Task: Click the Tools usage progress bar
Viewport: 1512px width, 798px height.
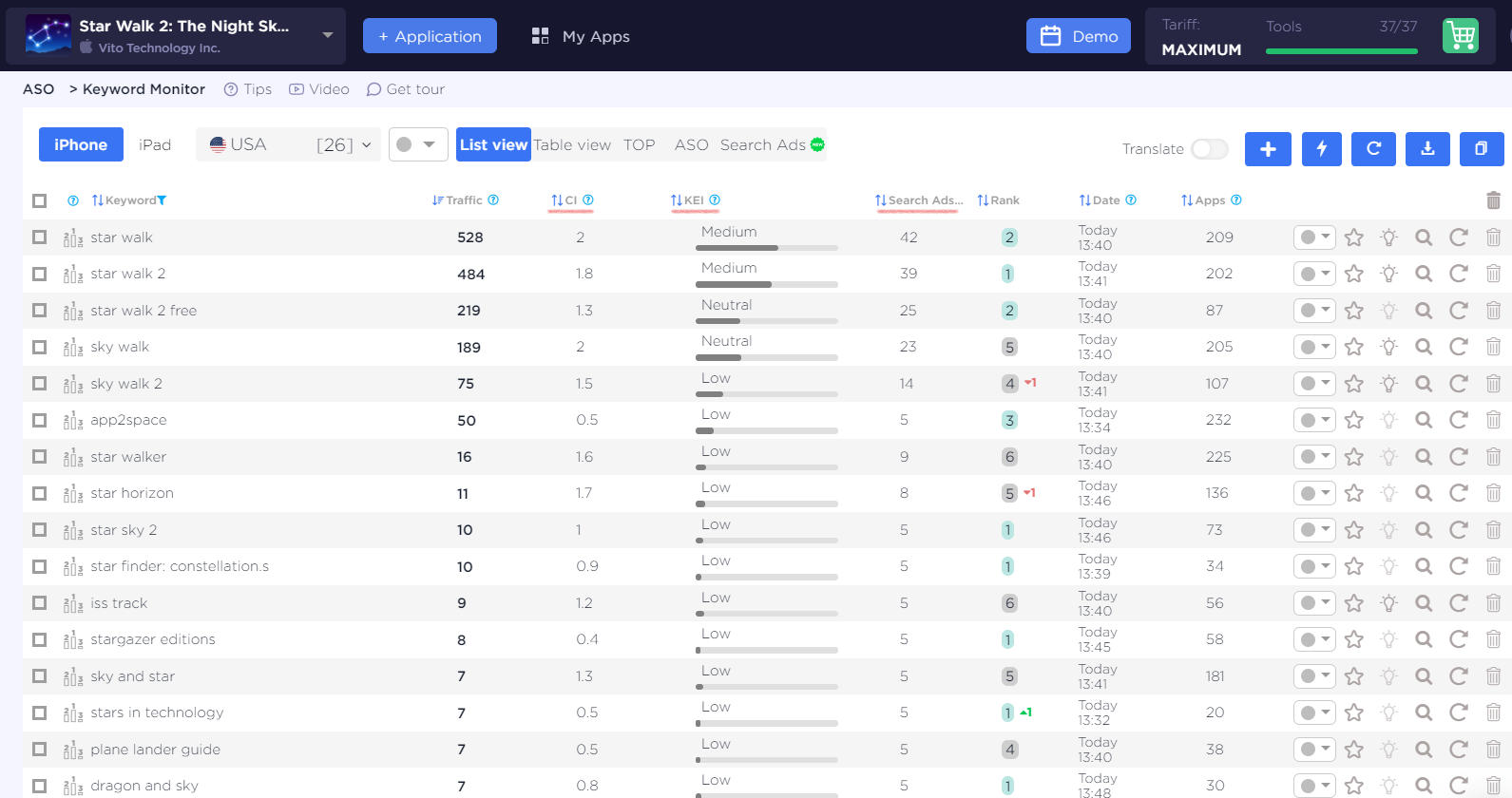Action: tap(1342, 51)
